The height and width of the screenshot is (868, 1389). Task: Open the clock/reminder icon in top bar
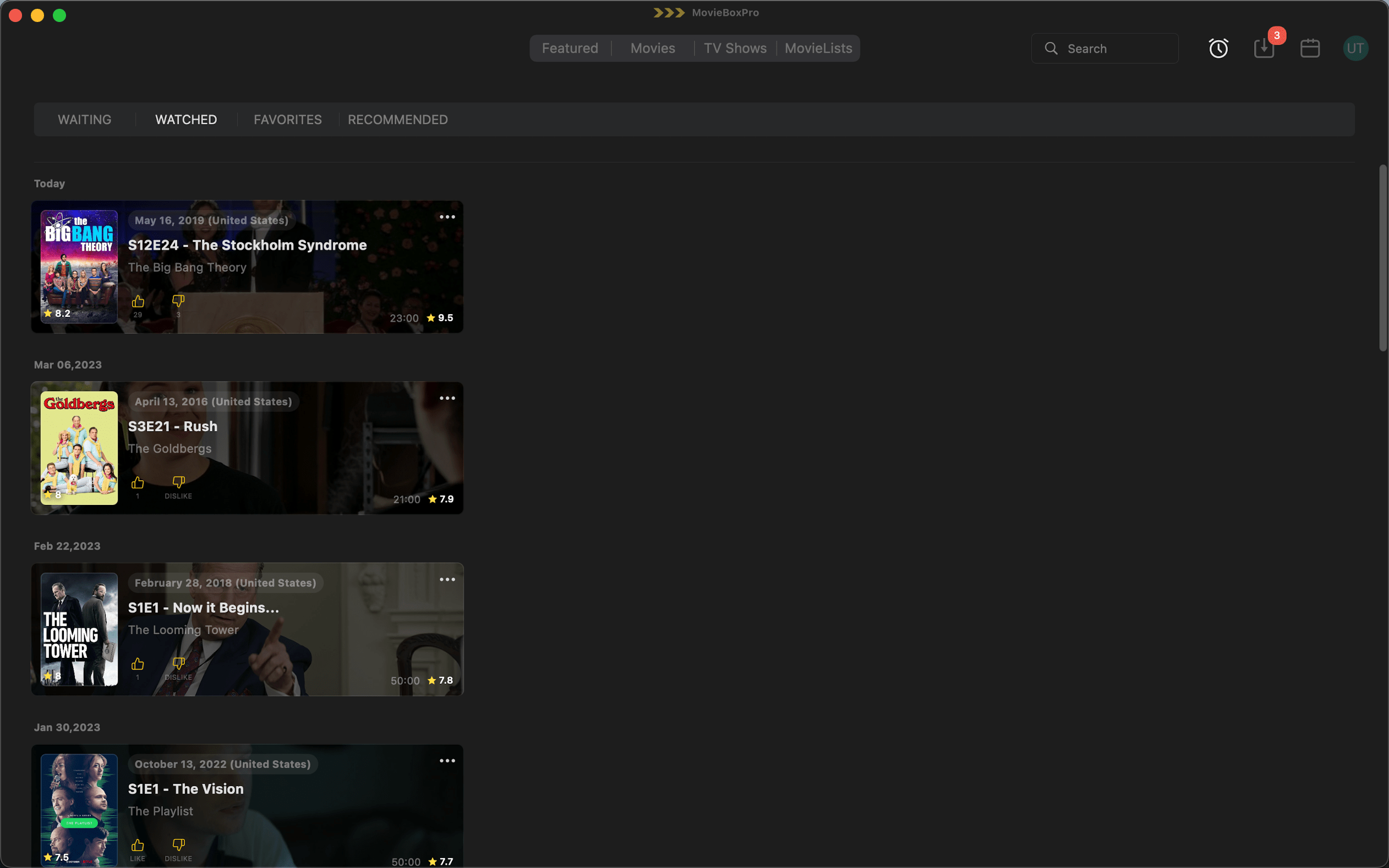[1218, 48]
